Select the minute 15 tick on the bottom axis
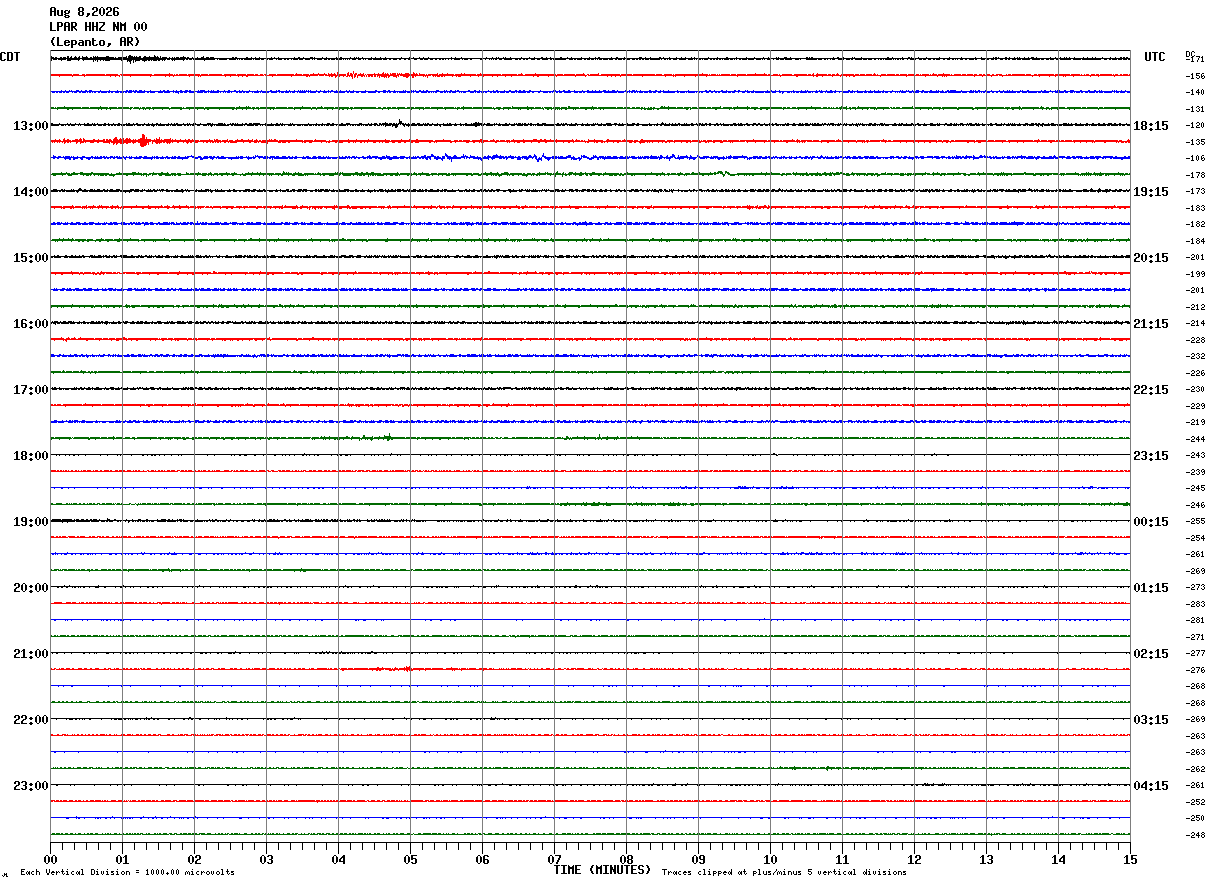1210x886 pixels. 1130,859
